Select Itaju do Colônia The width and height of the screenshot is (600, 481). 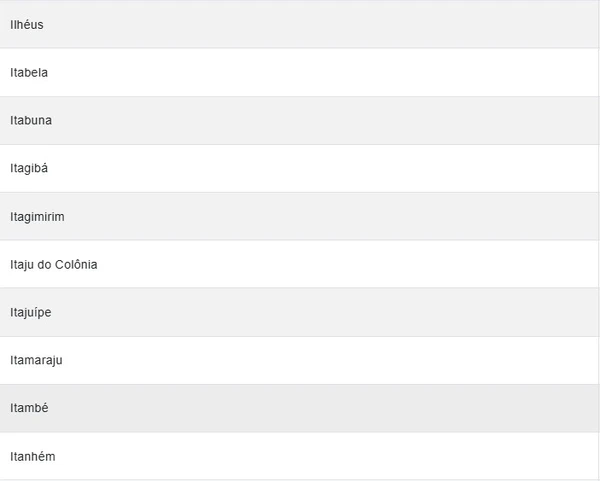point(54,264)
